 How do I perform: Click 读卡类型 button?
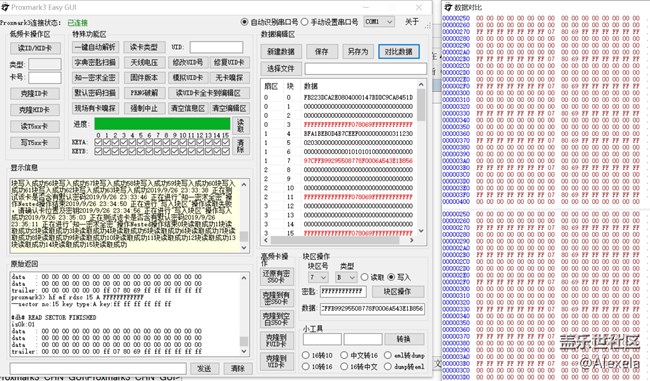(144, 47)
